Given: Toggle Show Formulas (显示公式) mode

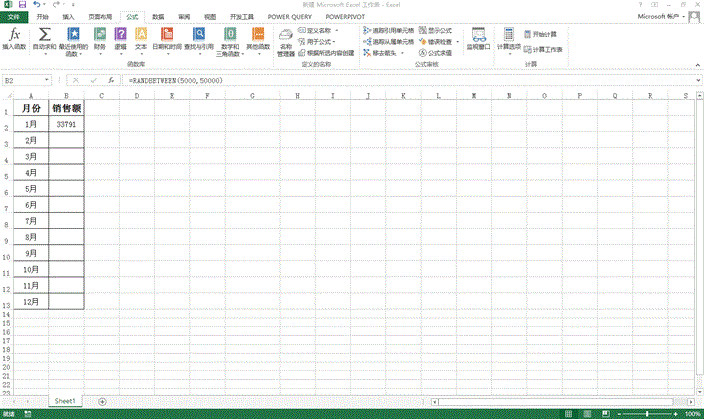Looking at the screenshot, I should coord(434,31).
